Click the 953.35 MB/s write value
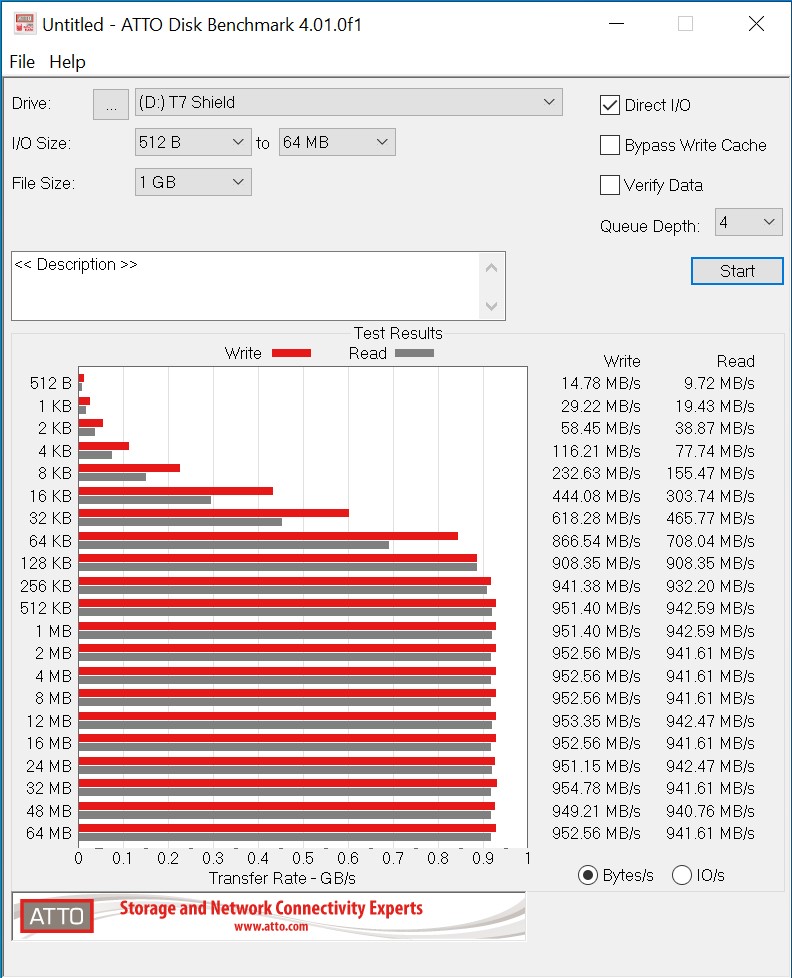This screenshot has height=978, width=792. (x=596, y=721)
